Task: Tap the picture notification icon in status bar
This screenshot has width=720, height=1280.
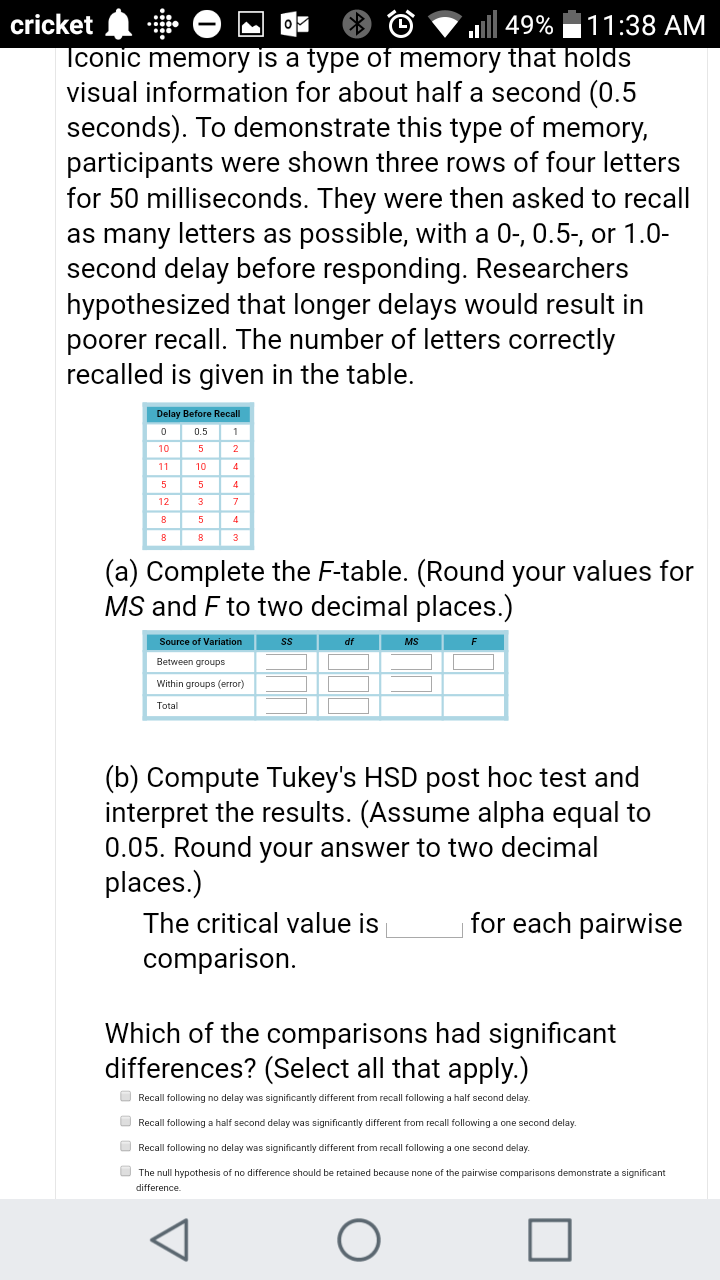Action: 250,24
